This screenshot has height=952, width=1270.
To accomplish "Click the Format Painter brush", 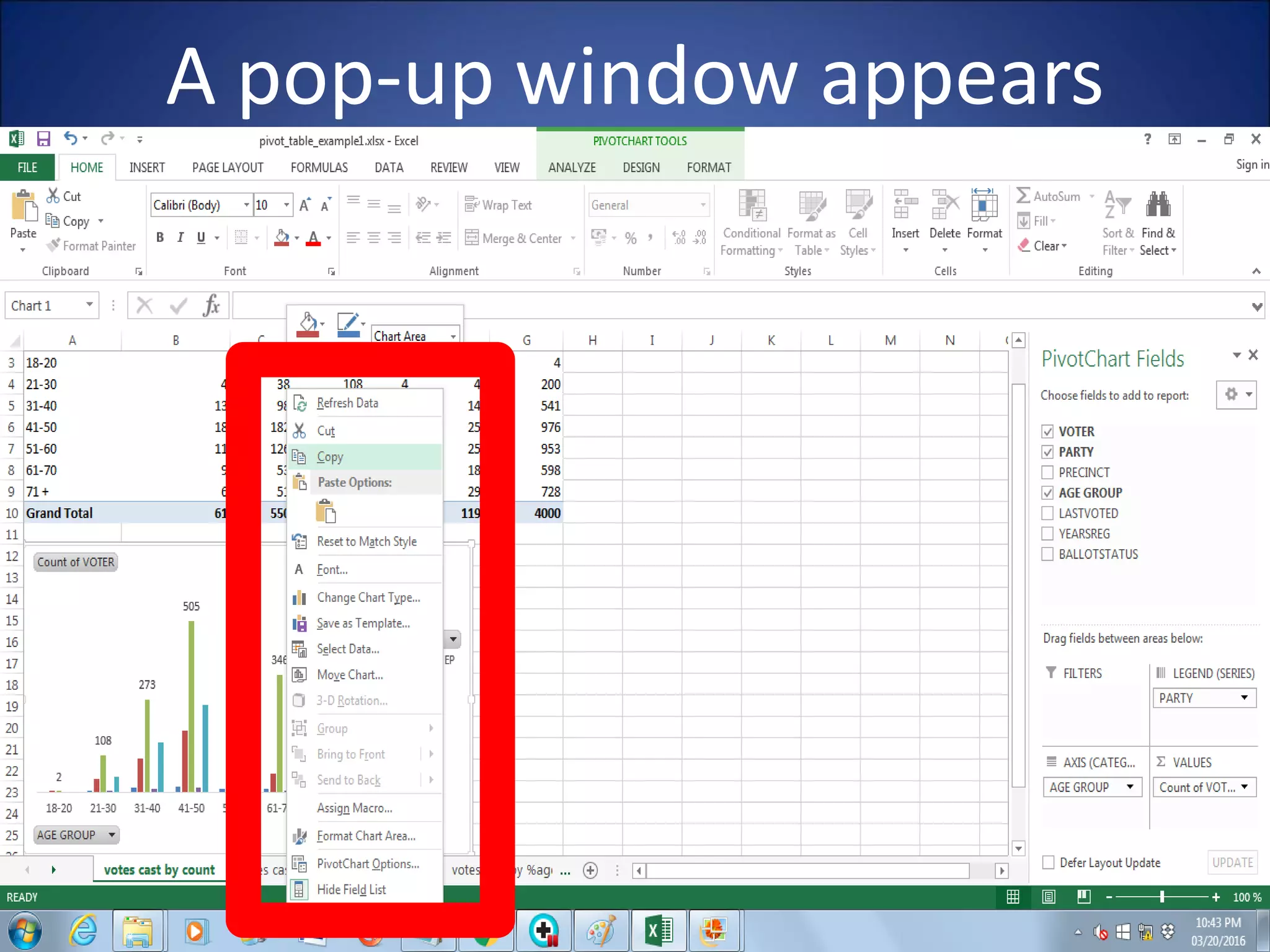I will [53, 245].
